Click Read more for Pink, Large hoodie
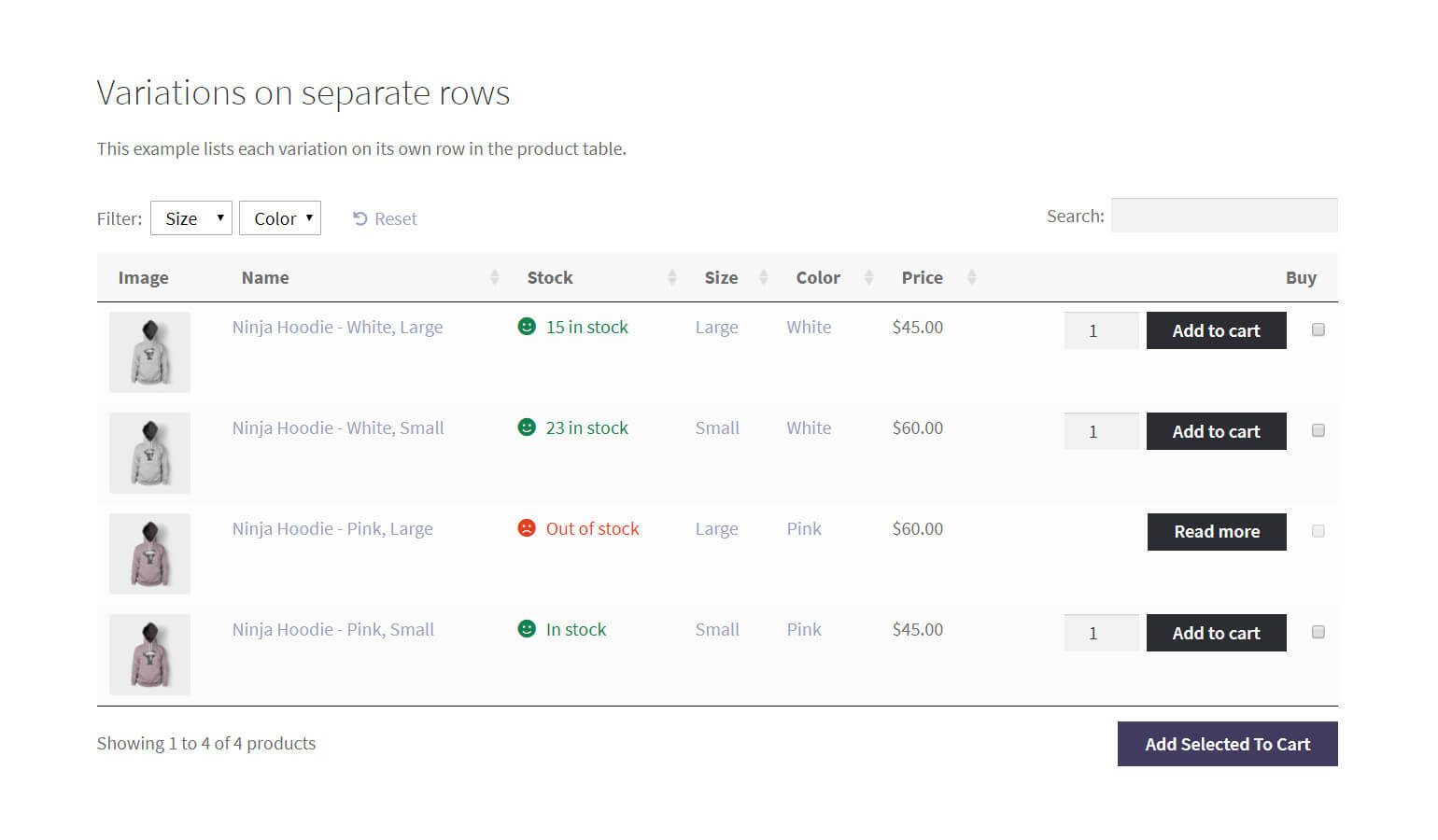Image resolution: width=1438 pixels, height=840 pixels. coord(1216,532)
